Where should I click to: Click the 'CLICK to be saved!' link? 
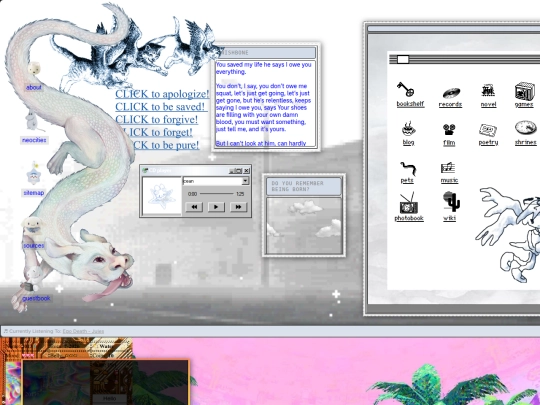tap(160, 106)
